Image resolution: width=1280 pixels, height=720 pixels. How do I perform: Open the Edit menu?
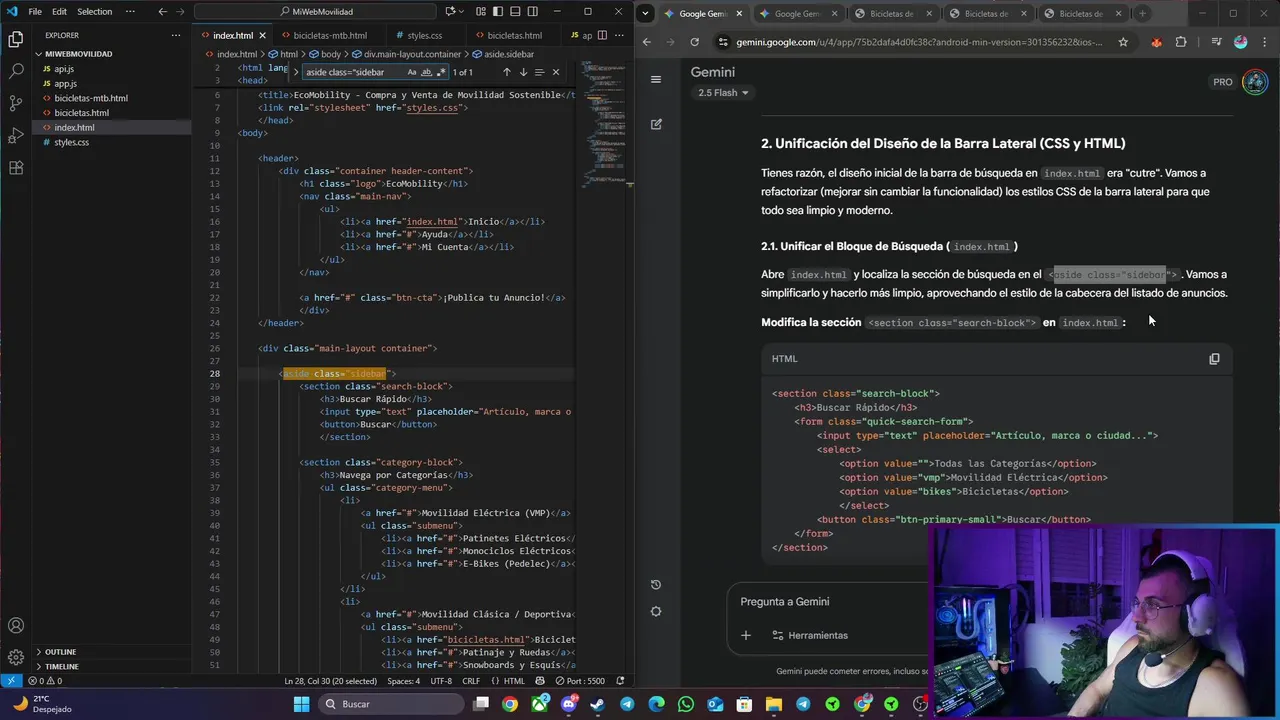click(x=59, y=12)
